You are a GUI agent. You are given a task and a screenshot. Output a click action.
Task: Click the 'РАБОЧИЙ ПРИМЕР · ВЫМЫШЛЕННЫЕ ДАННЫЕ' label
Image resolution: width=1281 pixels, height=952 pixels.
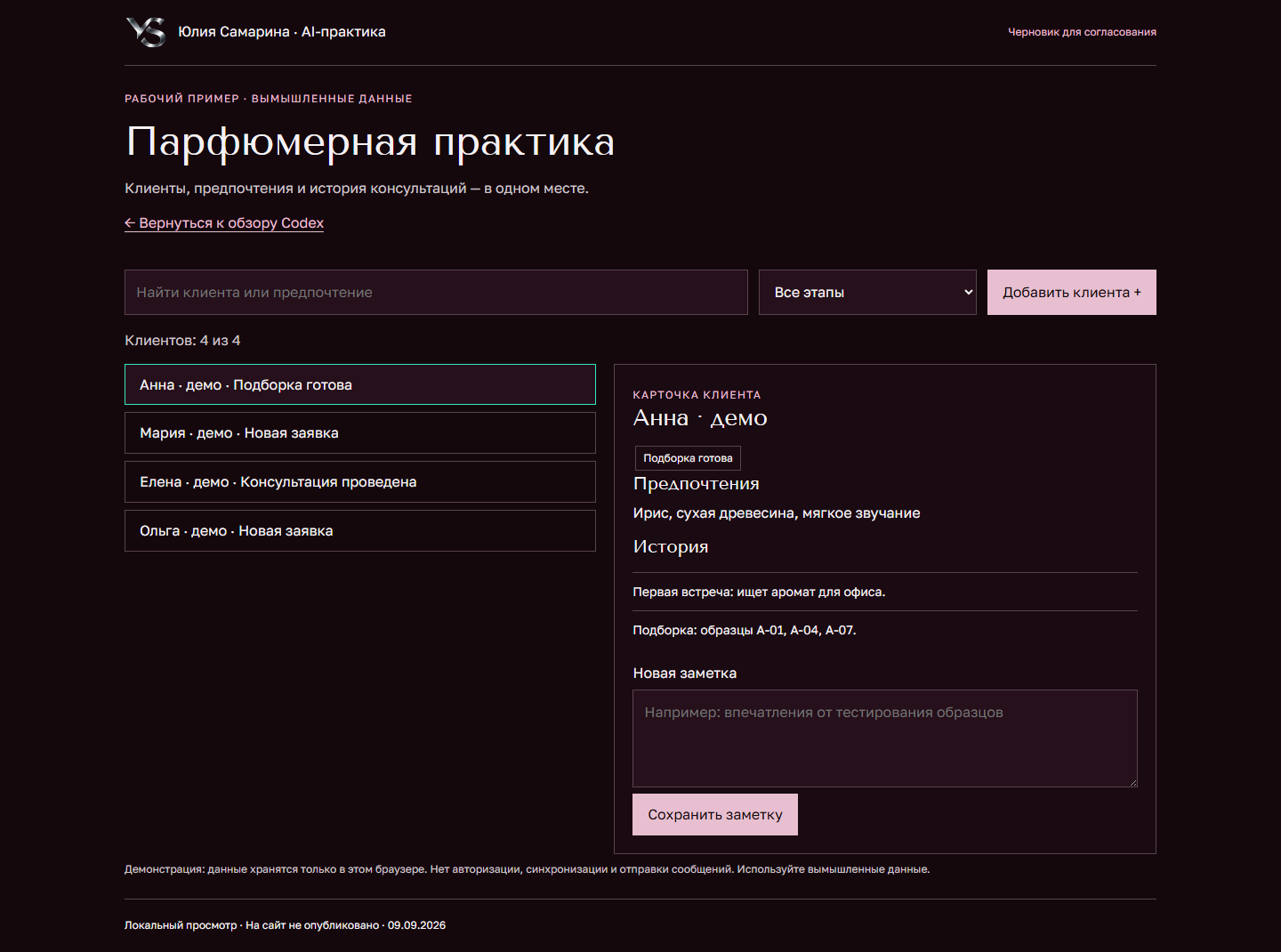[269, 99]
